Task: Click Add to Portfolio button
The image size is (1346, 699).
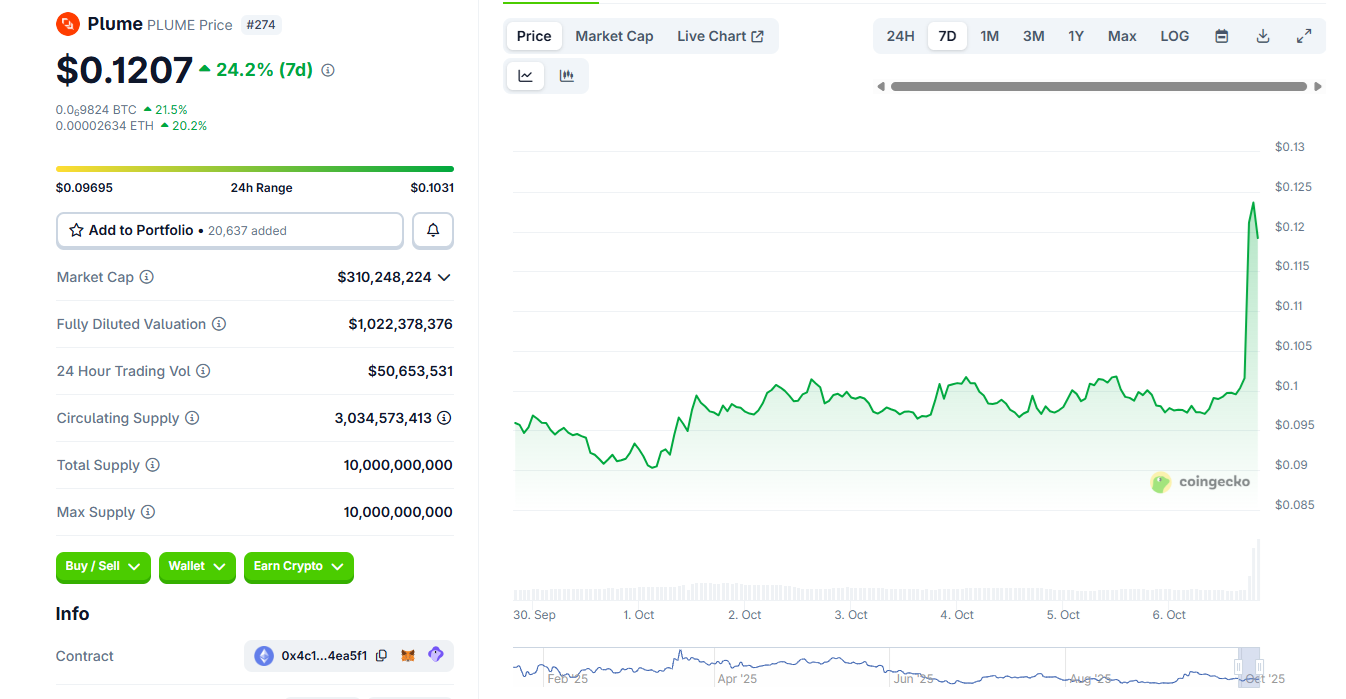Action: (x=230, y=230)
